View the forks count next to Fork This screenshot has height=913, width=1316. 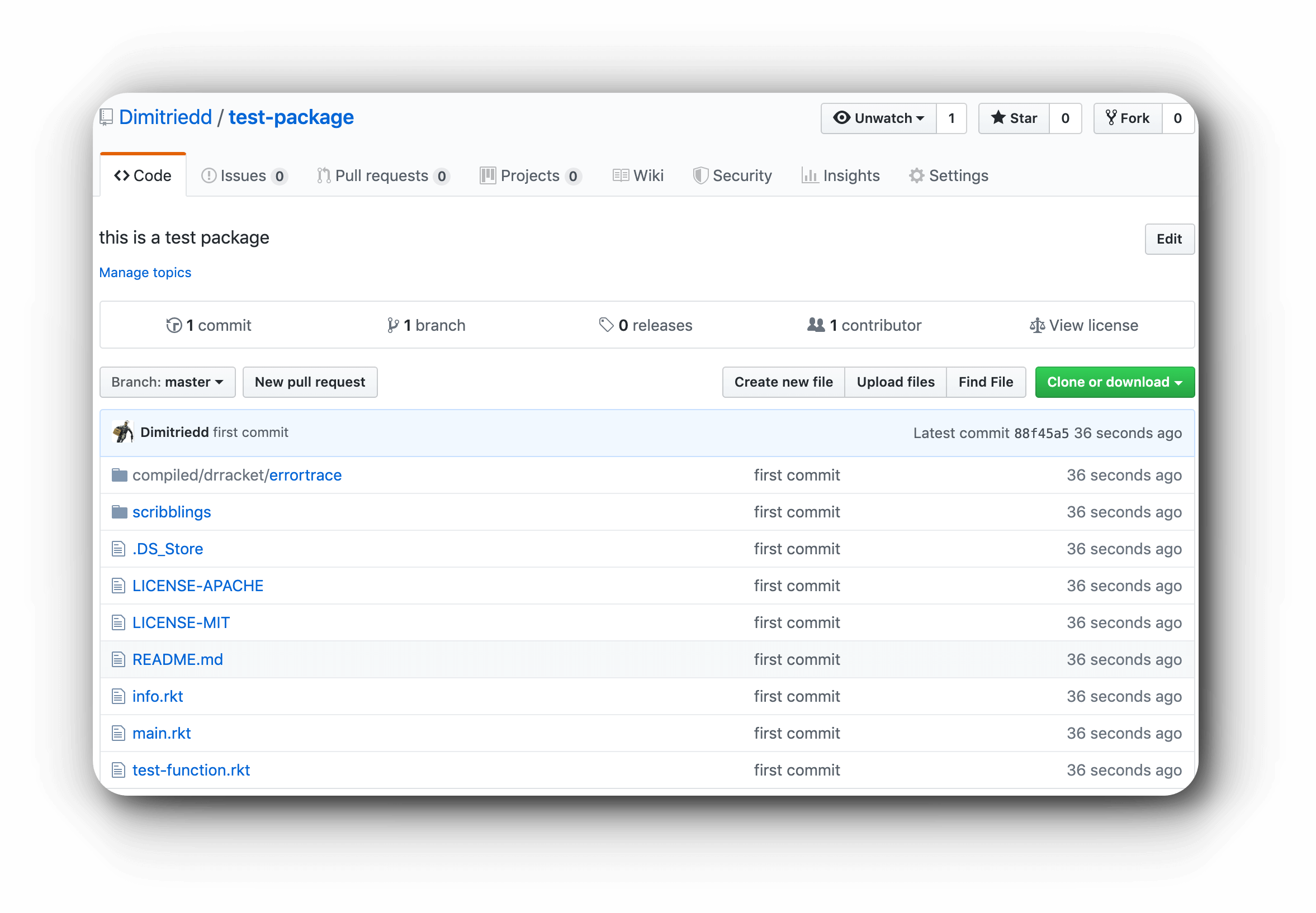pyautogui.click(x=1177, y=118)
